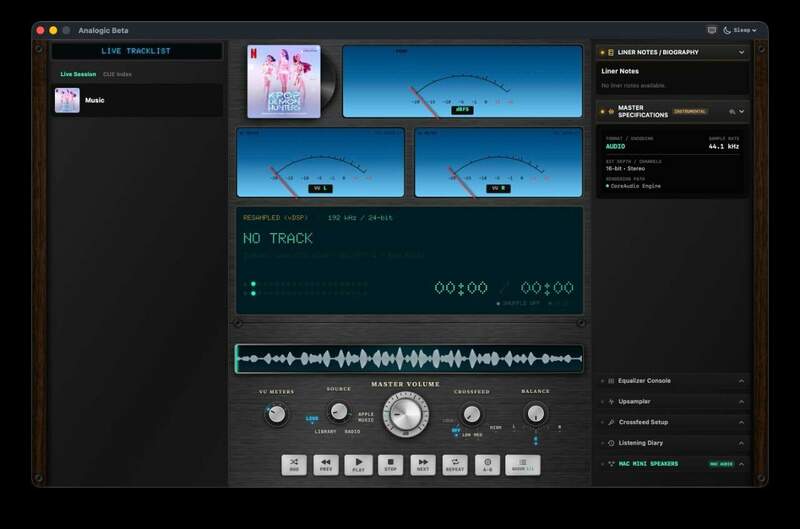
Task: Select the Music track in Live Tracklist
Action: click(x=137, y=100)
